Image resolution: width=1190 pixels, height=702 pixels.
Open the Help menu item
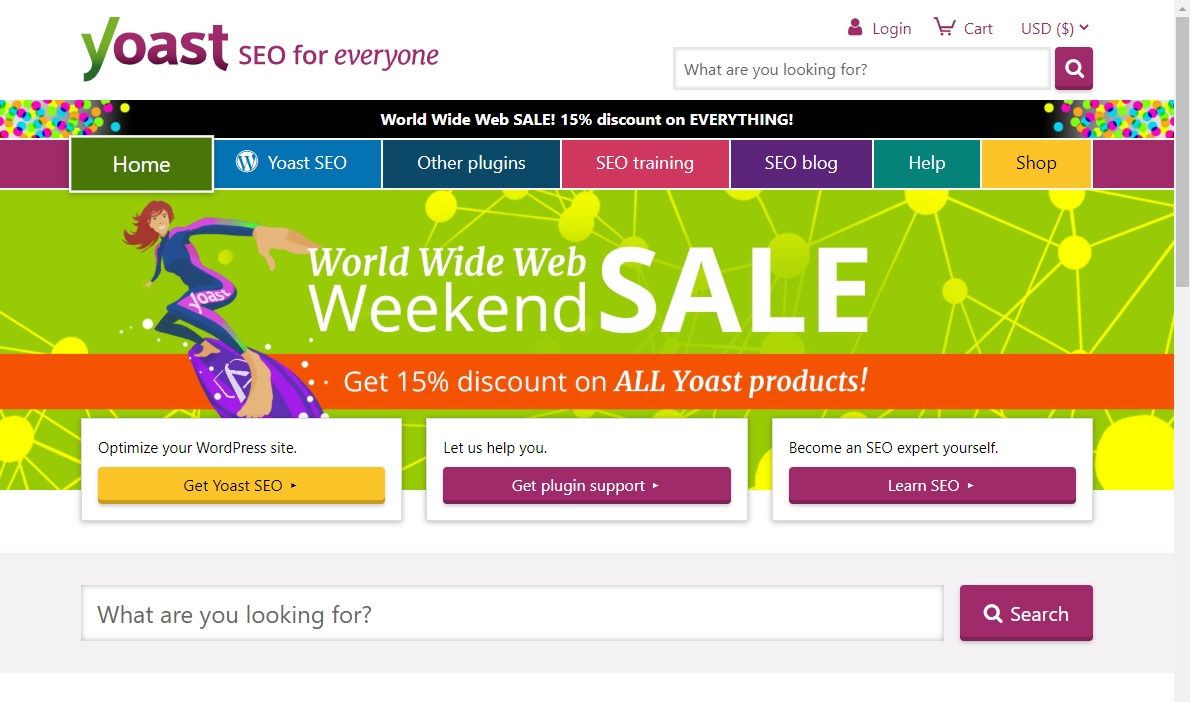point(927,163)
